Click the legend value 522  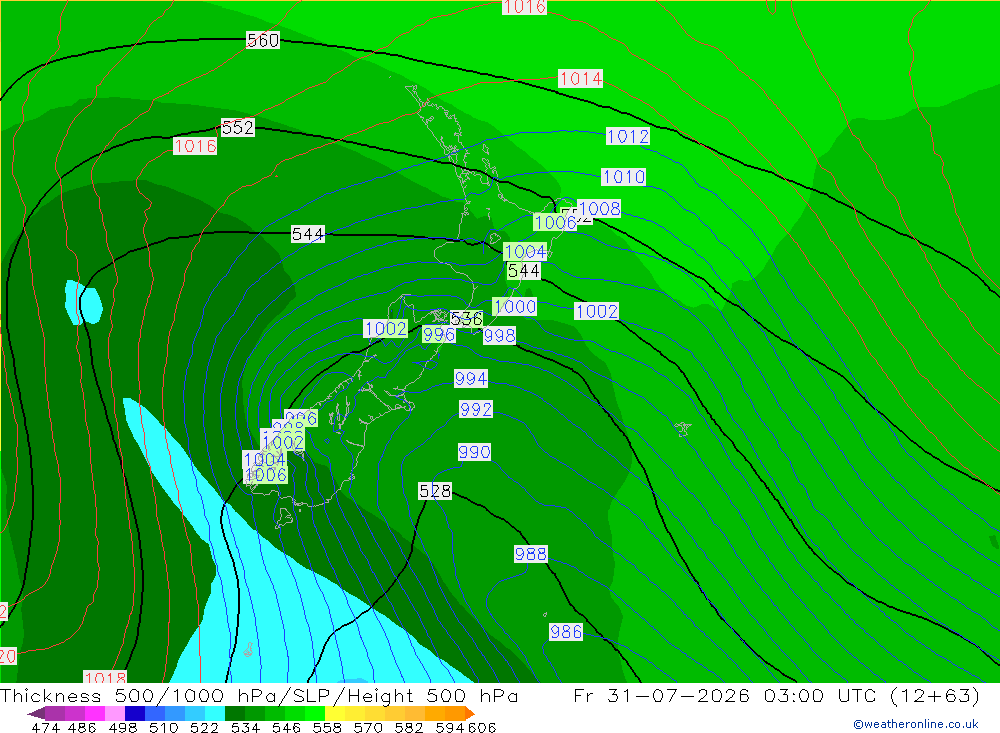pyautogui.click(x=204, y=727)
